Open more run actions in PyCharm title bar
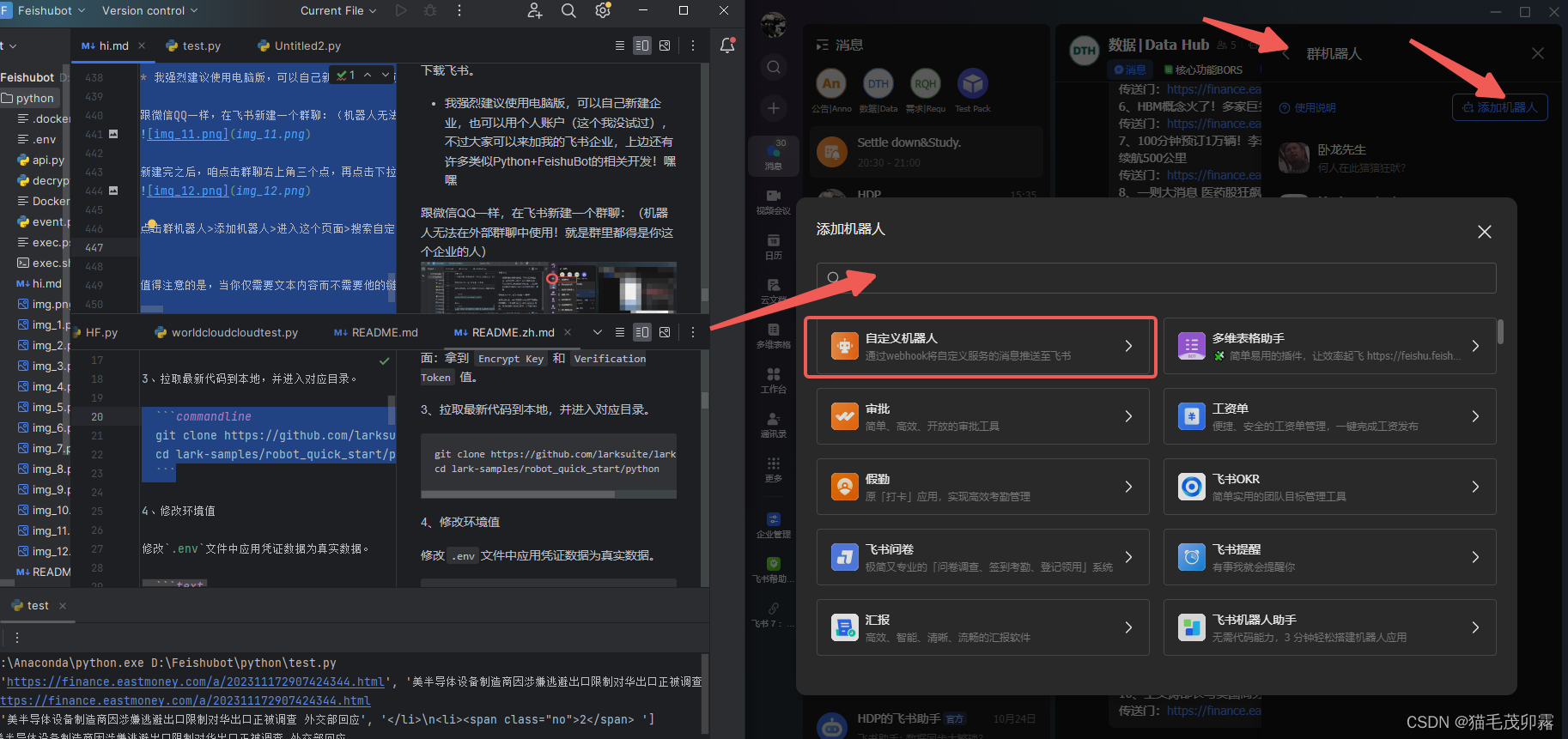Image resolution: width=1568 pixels, height=739 pixels. click(x=459, y=10)
